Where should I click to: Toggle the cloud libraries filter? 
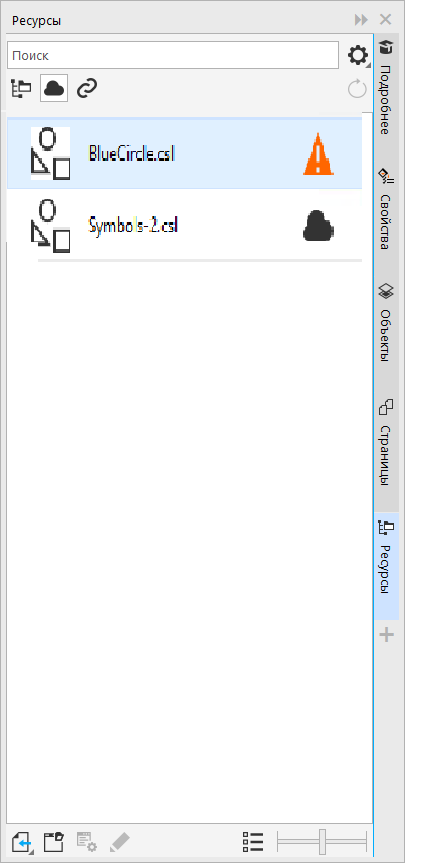coord(54,88)
